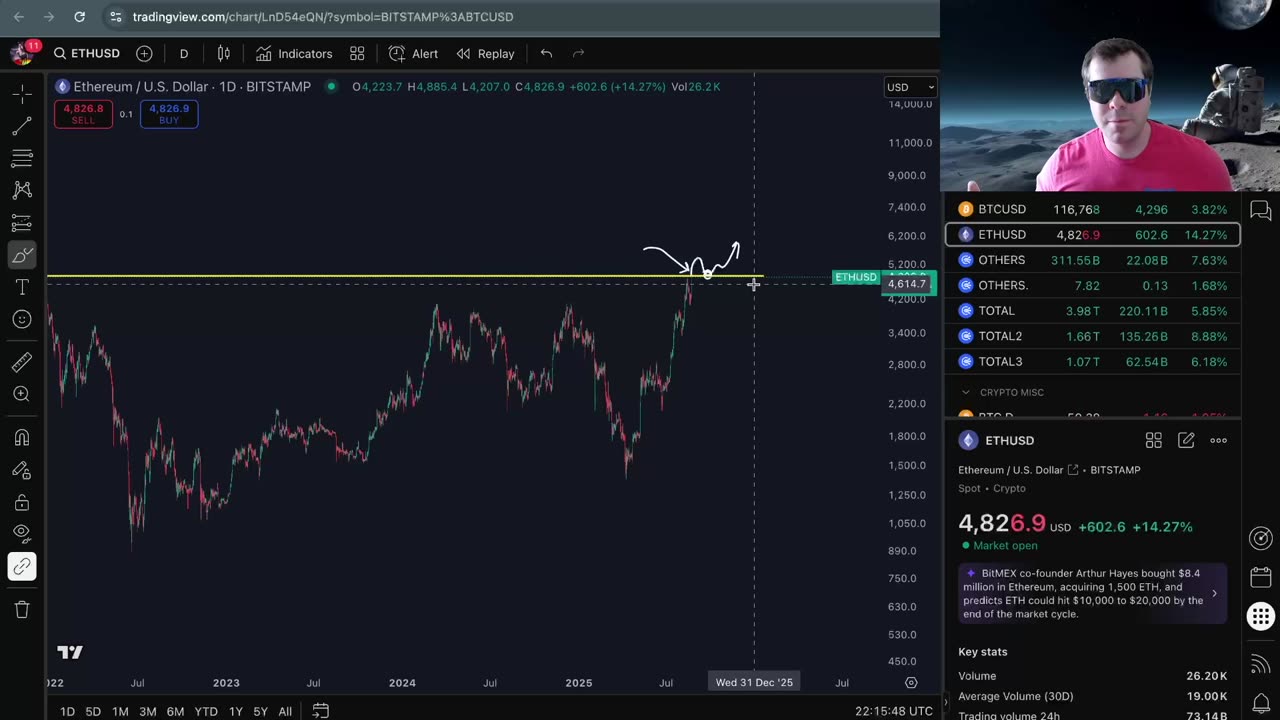Open the indicator templates grid

357,54
